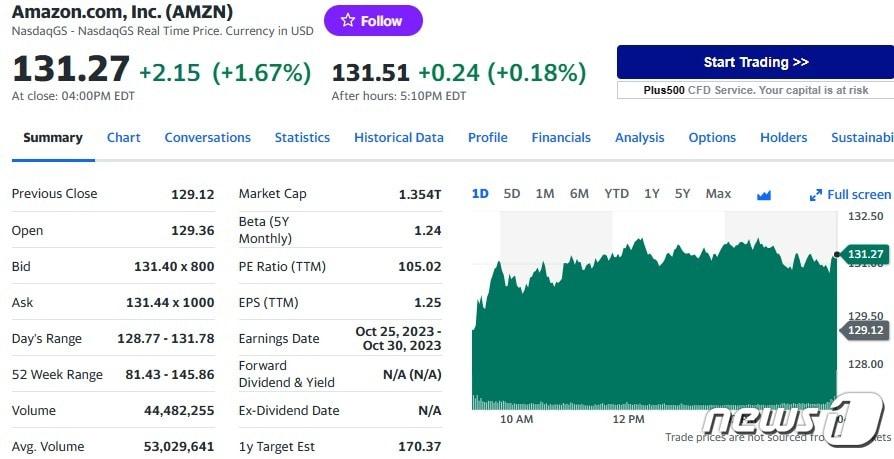
Task: Click the 129.12 previous close marker
Action: point(865,330)
